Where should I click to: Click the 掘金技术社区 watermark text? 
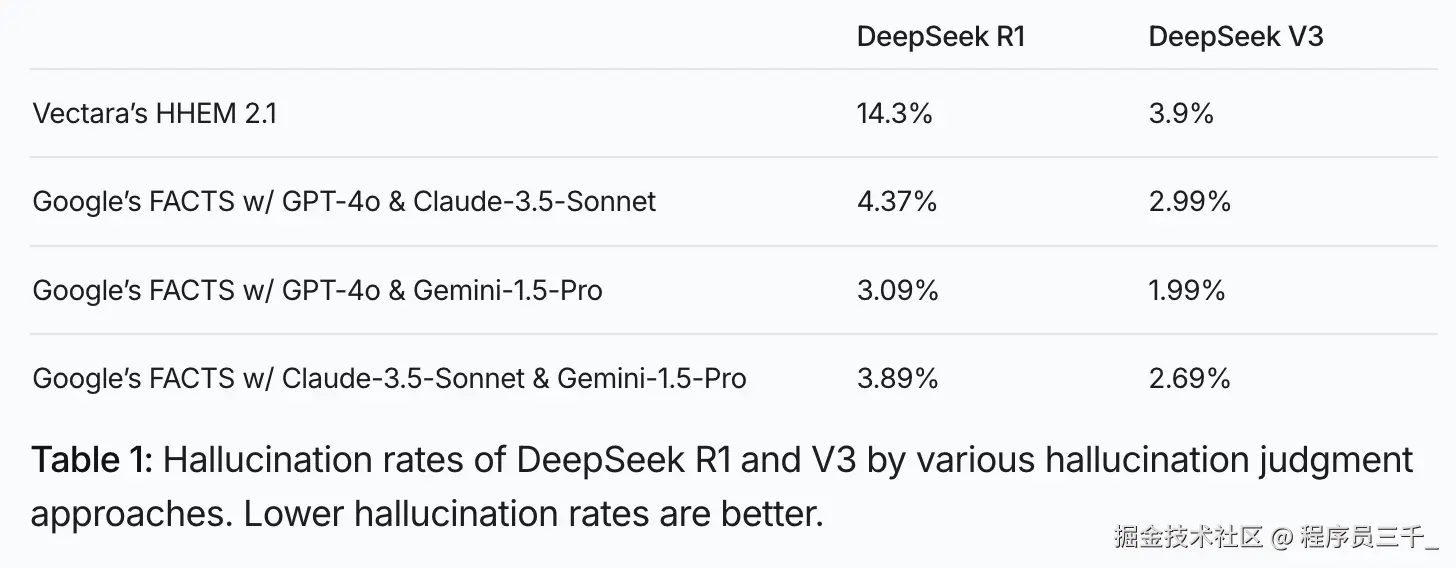(1190, 537)
